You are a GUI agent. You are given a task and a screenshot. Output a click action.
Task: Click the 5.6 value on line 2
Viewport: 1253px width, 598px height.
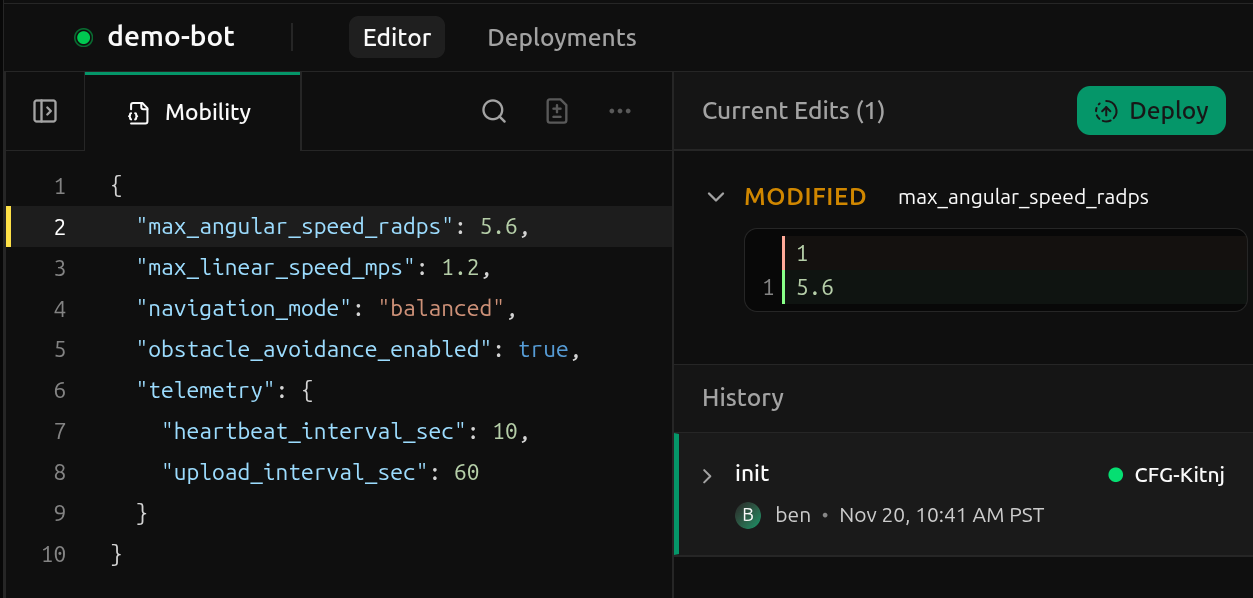pos(498,227)
